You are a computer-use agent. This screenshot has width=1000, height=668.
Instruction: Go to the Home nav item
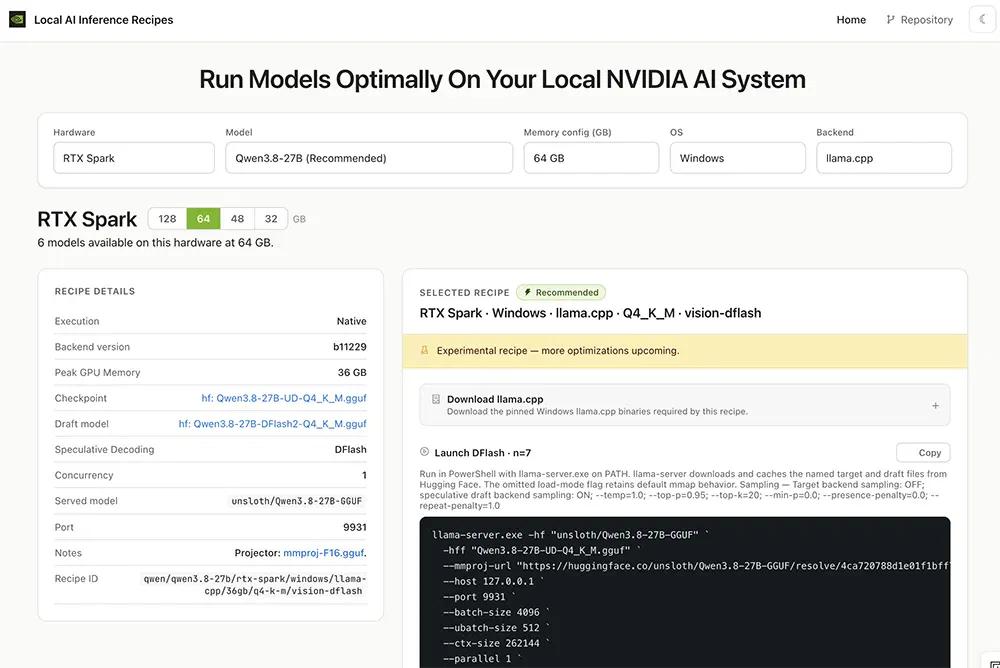click(x=851, y=20)
